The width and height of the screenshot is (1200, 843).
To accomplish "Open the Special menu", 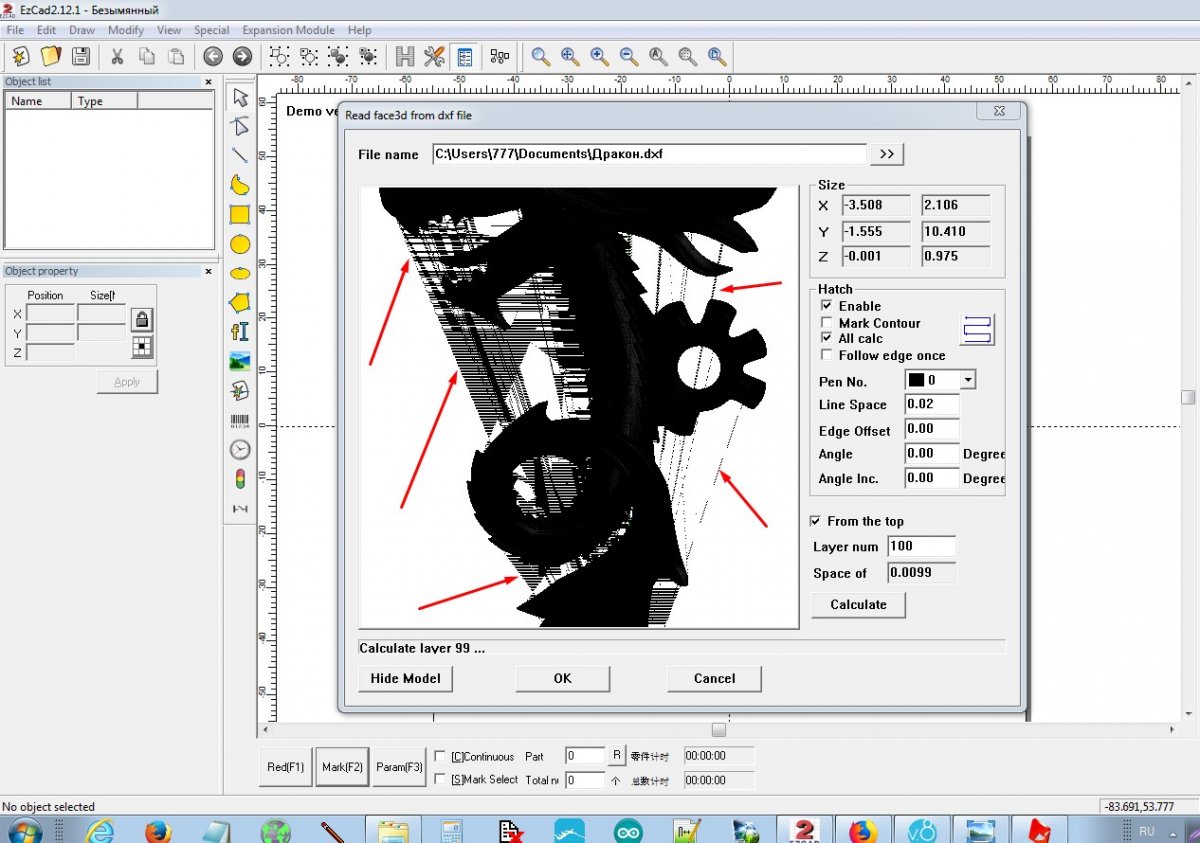I will point(211,30).
